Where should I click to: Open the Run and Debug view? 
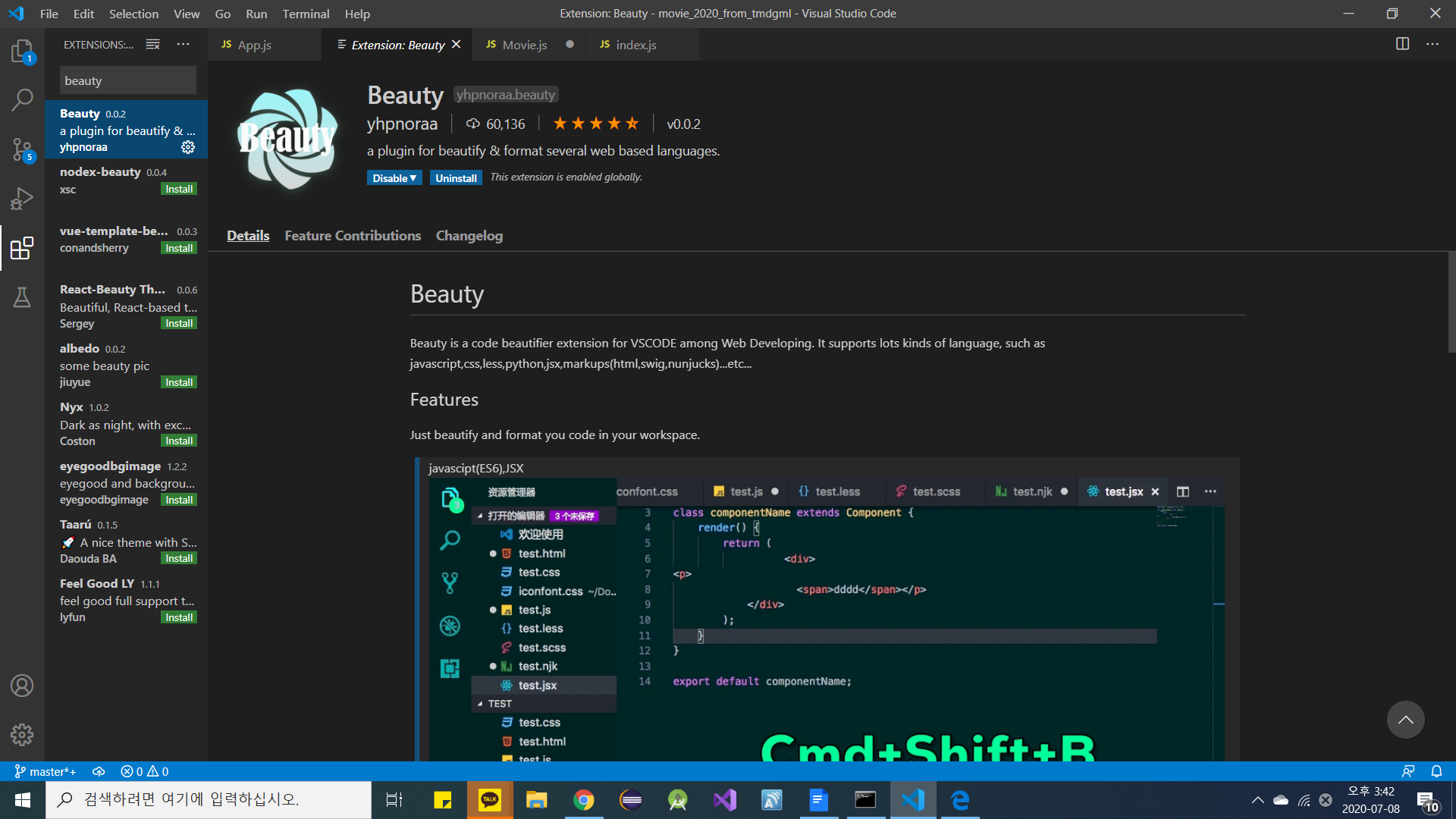(x=22, y=199)
